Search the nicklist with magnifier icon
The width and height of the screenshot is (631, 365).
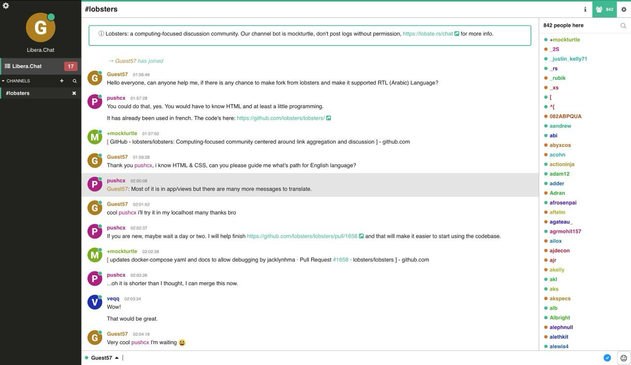tap(623, 26)
